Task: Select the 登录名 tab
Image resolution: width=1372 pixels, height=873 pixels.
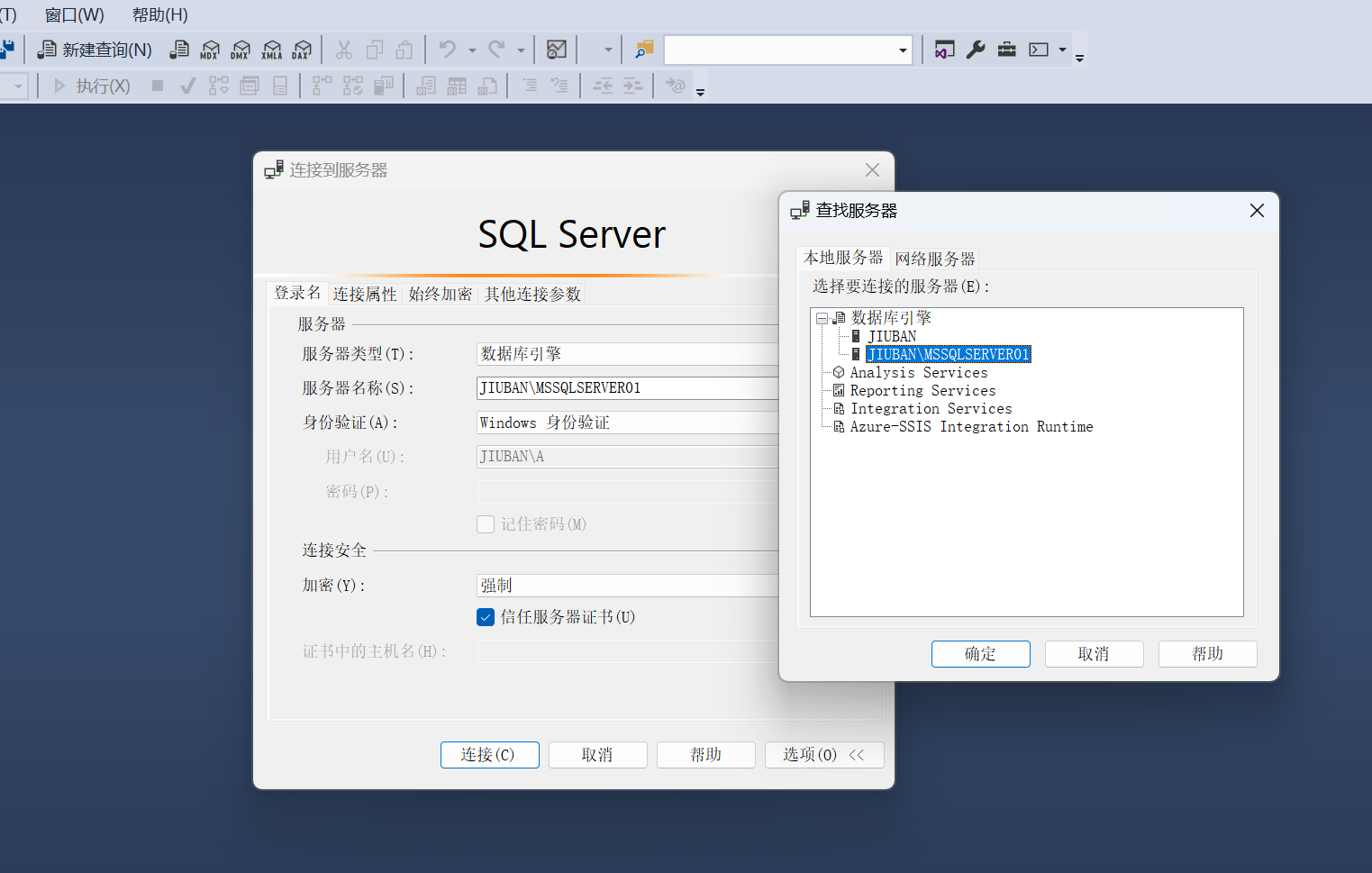Action: tap(297, 293)
